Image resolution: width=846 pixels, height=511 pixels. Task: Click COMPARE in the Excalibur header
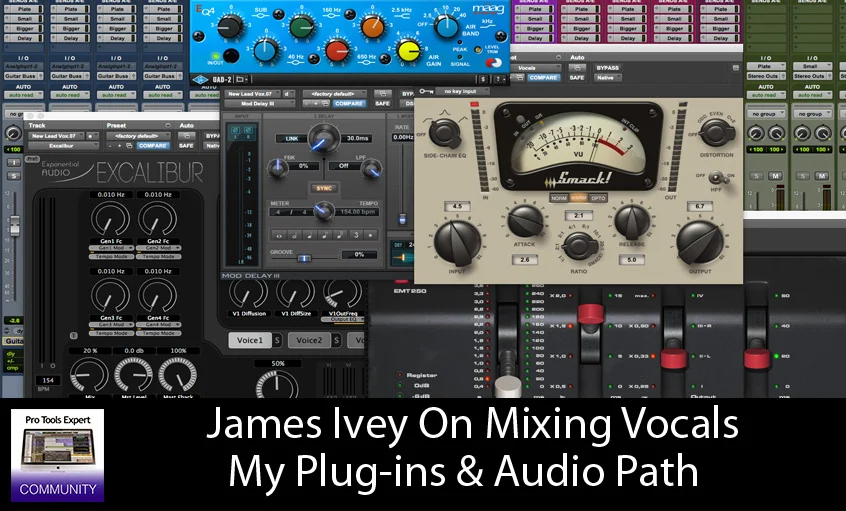click(x=153, y=146)
